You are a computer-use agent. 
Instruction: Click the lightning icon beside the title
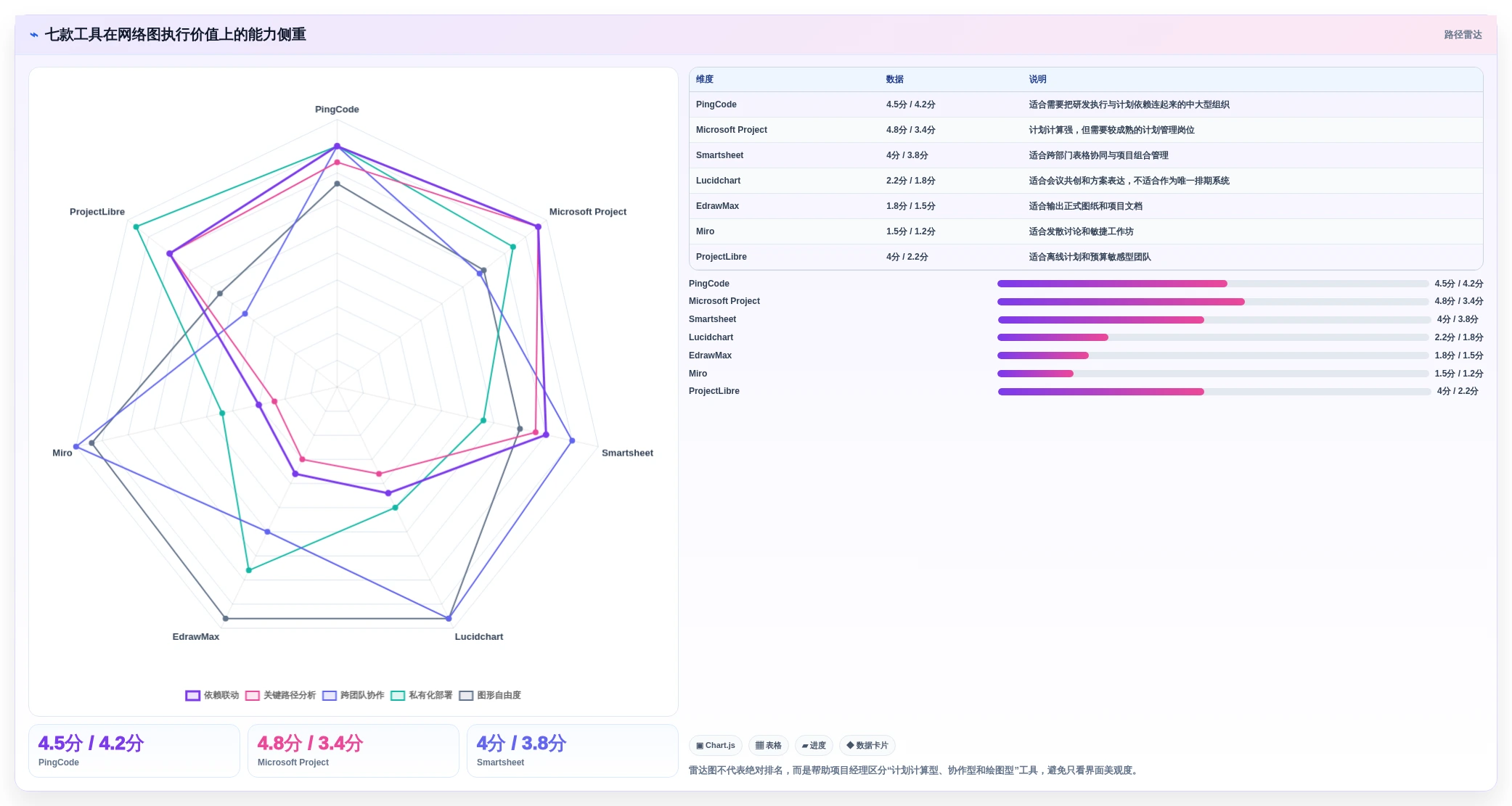point(34,35)
